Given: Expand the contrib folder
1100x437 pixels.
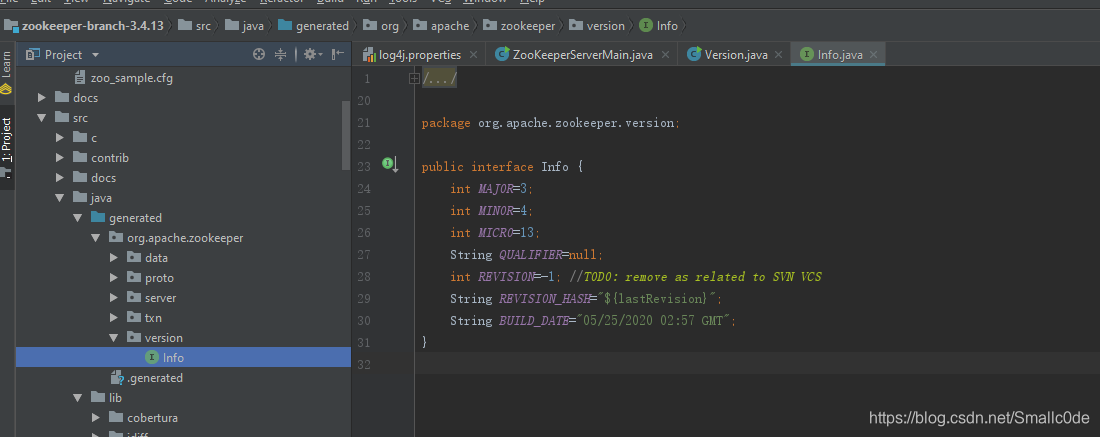Looking at the screenshot, I should point(60,158).
